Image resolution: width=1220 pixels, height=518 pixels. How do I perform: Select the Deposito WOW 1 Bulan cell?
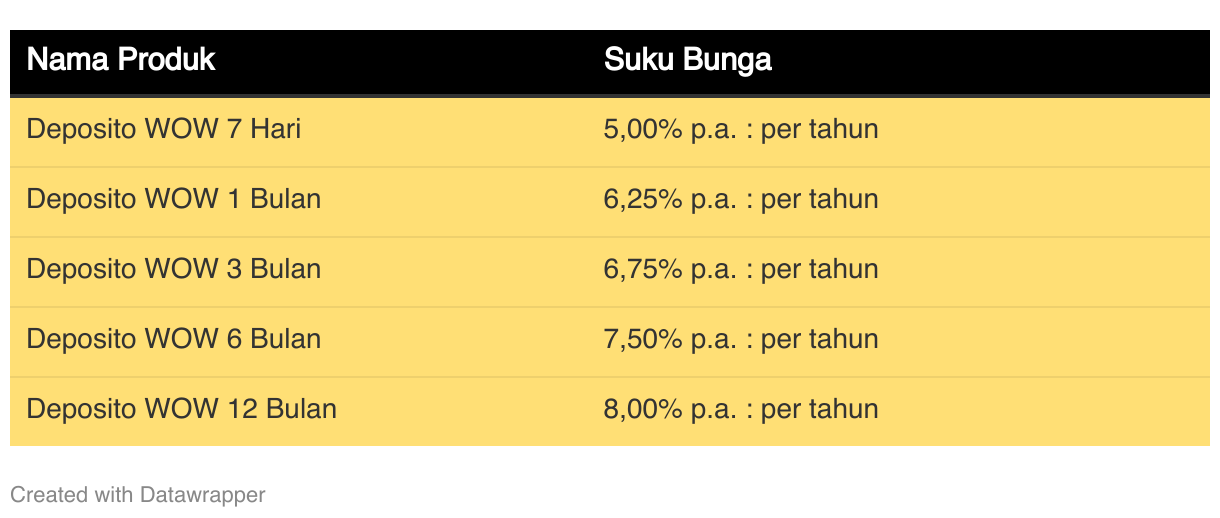tap(174, 199)
